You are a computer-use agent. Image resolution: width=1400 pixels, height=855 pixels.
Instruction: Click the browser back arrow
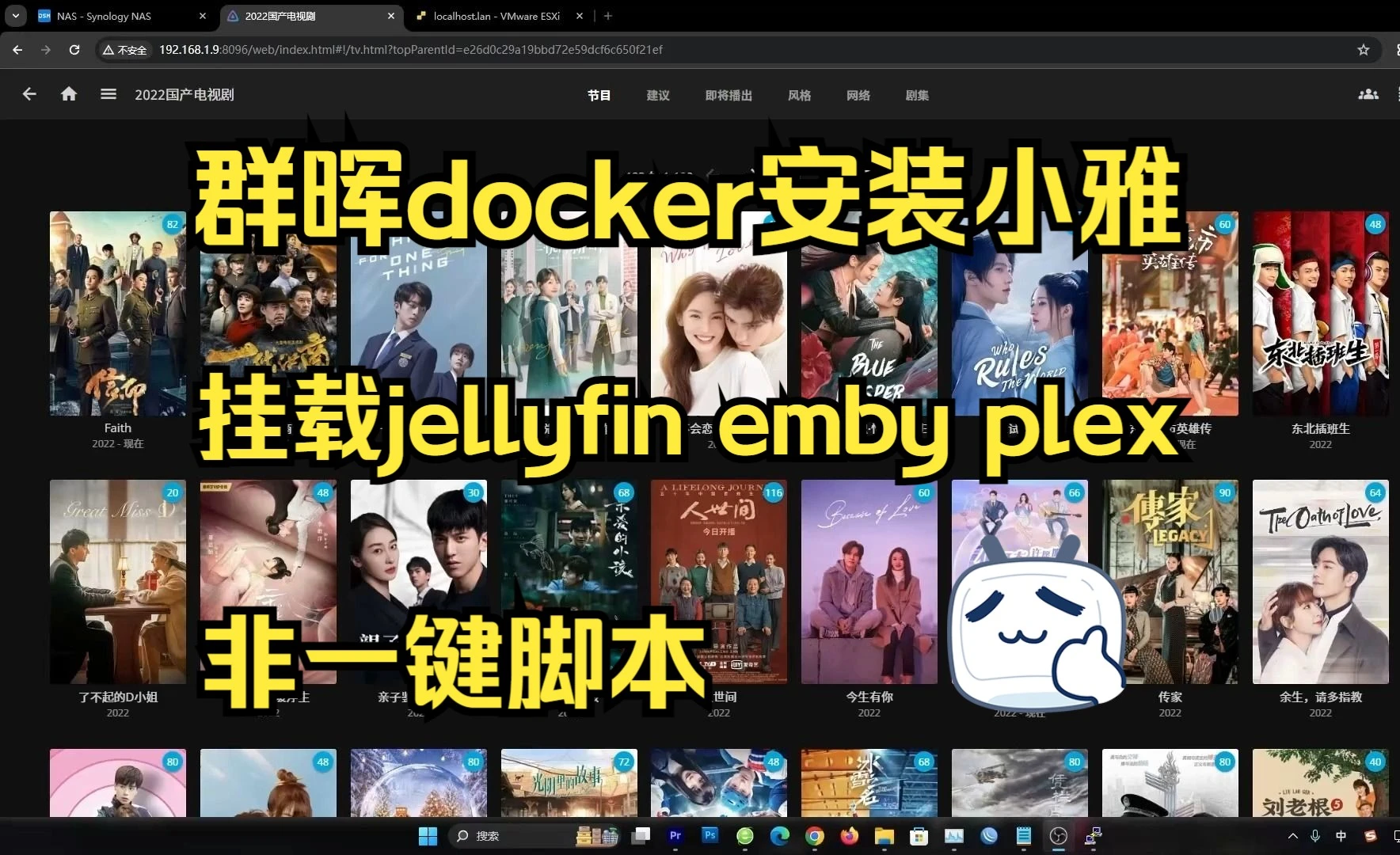(x=17, y=49)
